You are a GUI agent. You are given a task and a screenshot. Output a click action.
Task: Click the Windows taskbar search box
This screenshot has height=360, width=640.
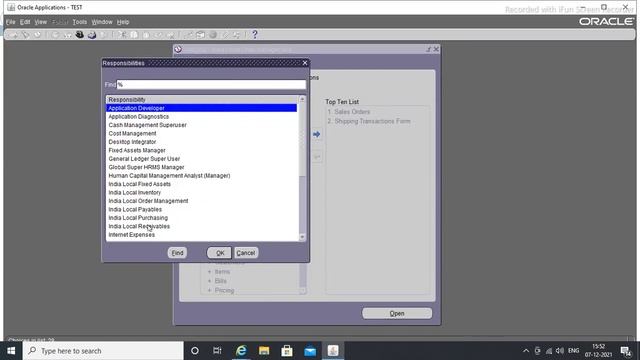coord(103,351)
